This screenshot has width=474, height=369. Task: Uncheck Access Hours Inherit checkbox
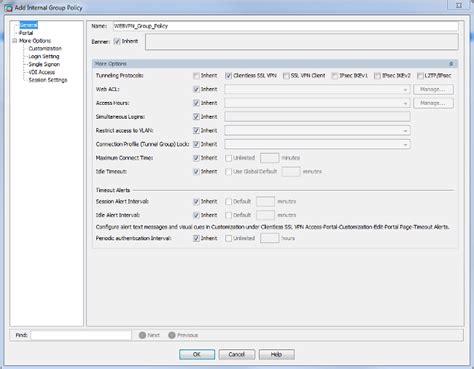pyautogui.click(x=196, y=103)
